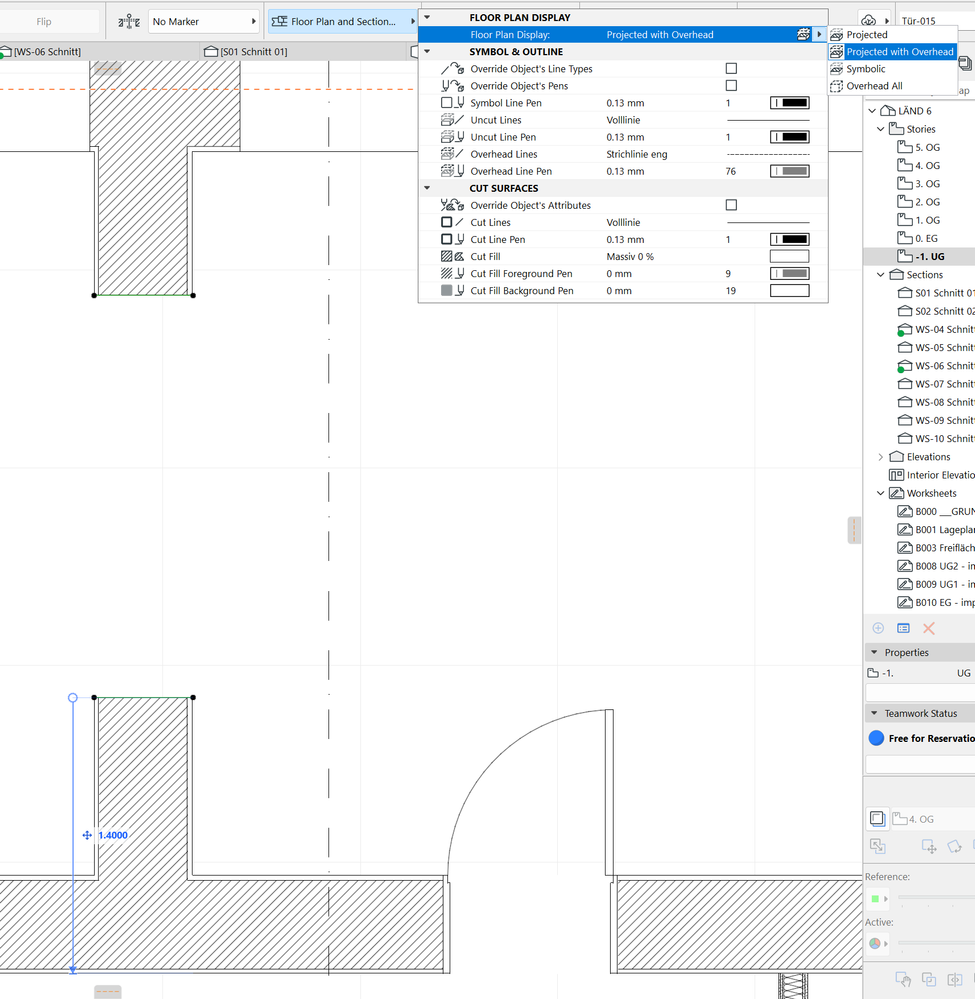Click Rotate Reference icon
The image size is (975, 999).
(x=954, y=847)
